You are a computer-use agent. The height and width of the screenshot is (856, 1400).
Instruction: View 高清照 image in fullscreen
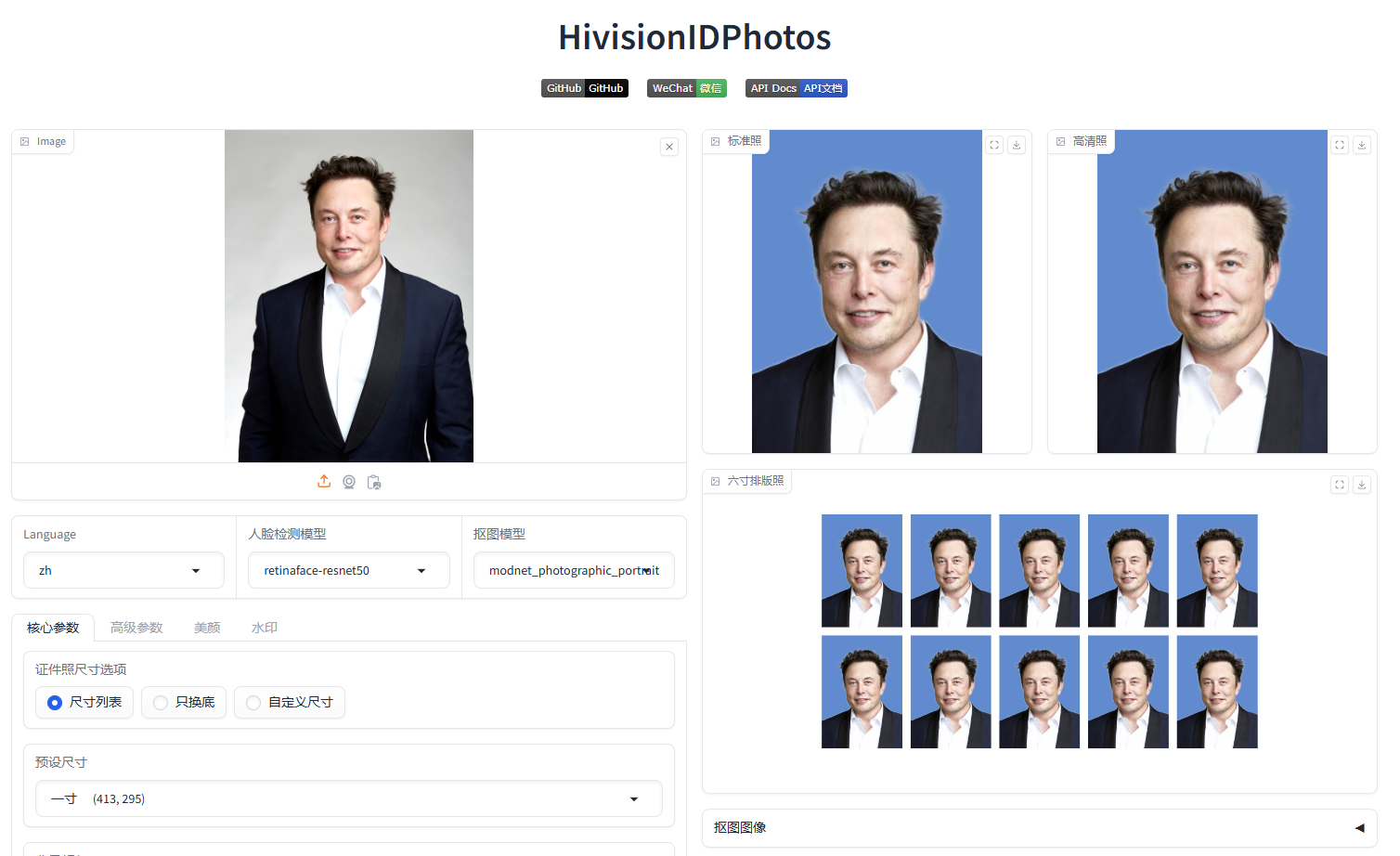point(1340,145)
